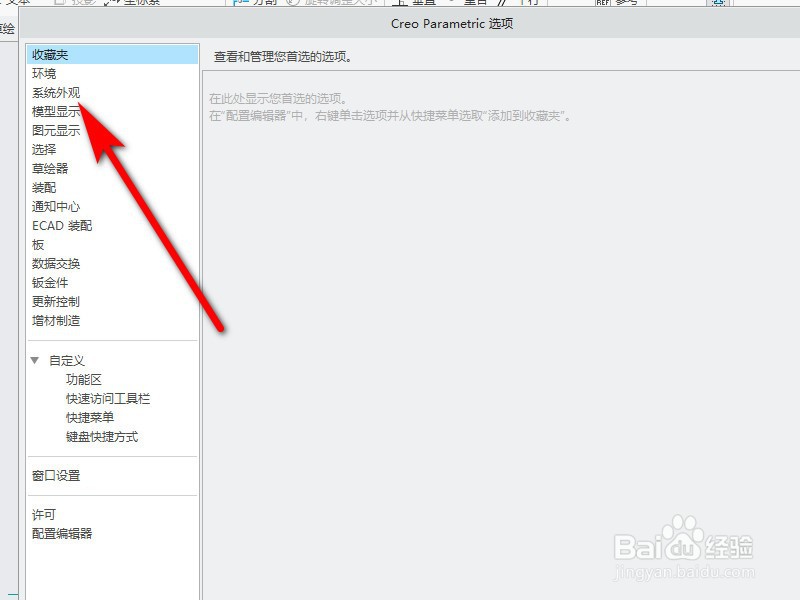
Task: Open the 模型显示 settings
Action: (56, 111)
